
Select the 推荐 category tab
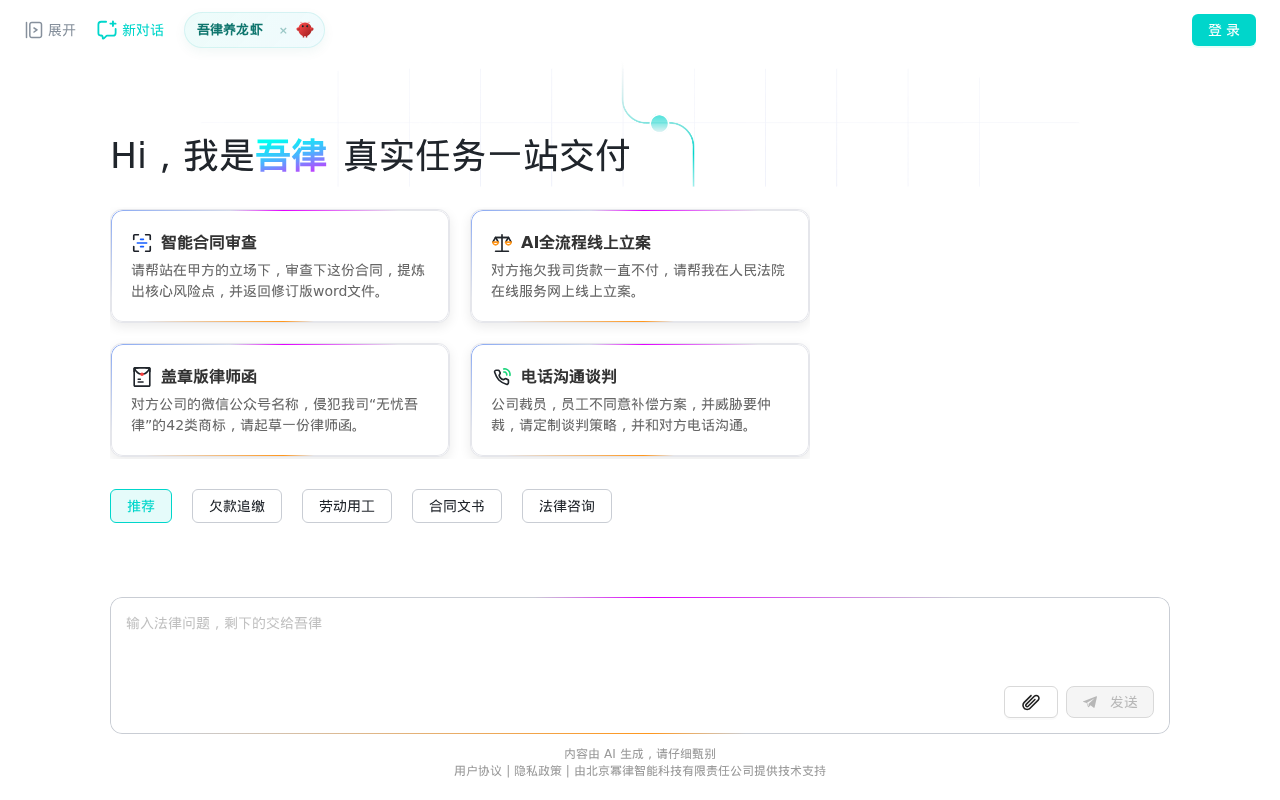tap(141, 506)
